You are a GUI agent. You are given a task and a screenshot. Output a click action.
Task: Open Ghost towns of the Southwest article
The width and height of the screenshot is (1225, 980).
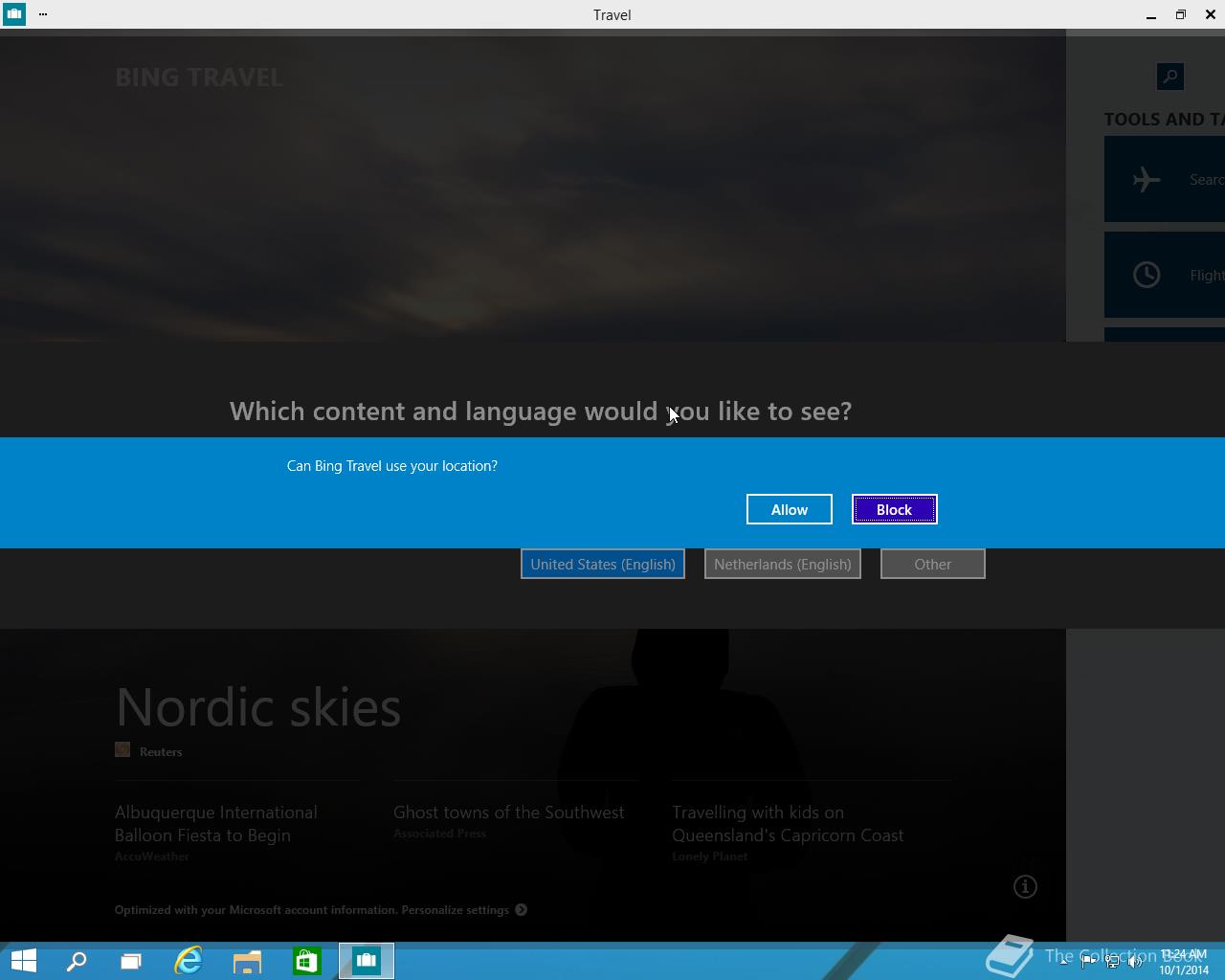click(508, 813)
